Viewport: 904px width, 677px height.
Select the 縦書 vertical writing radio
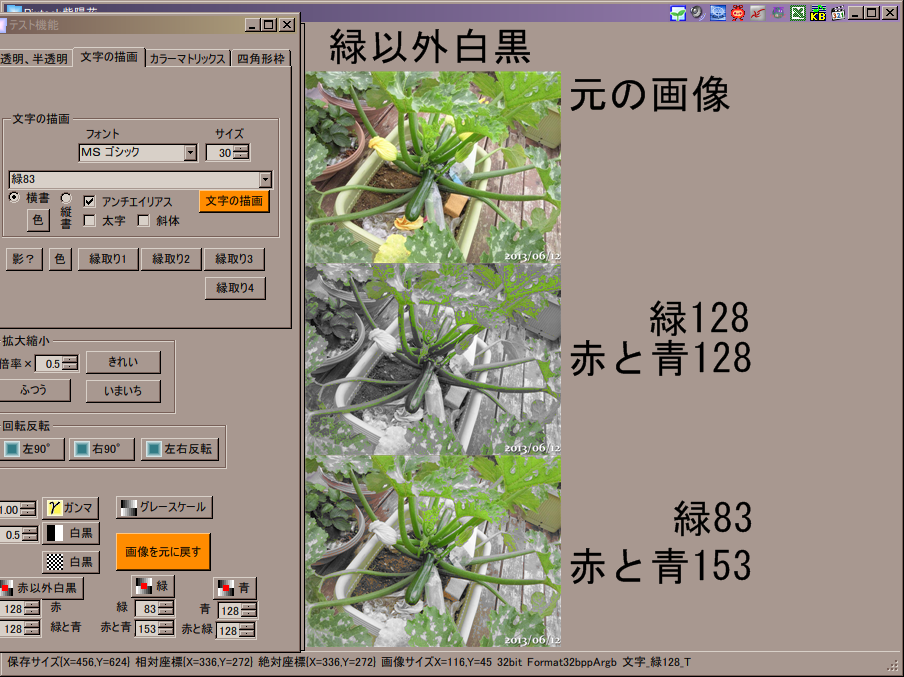tap(66, 198)
